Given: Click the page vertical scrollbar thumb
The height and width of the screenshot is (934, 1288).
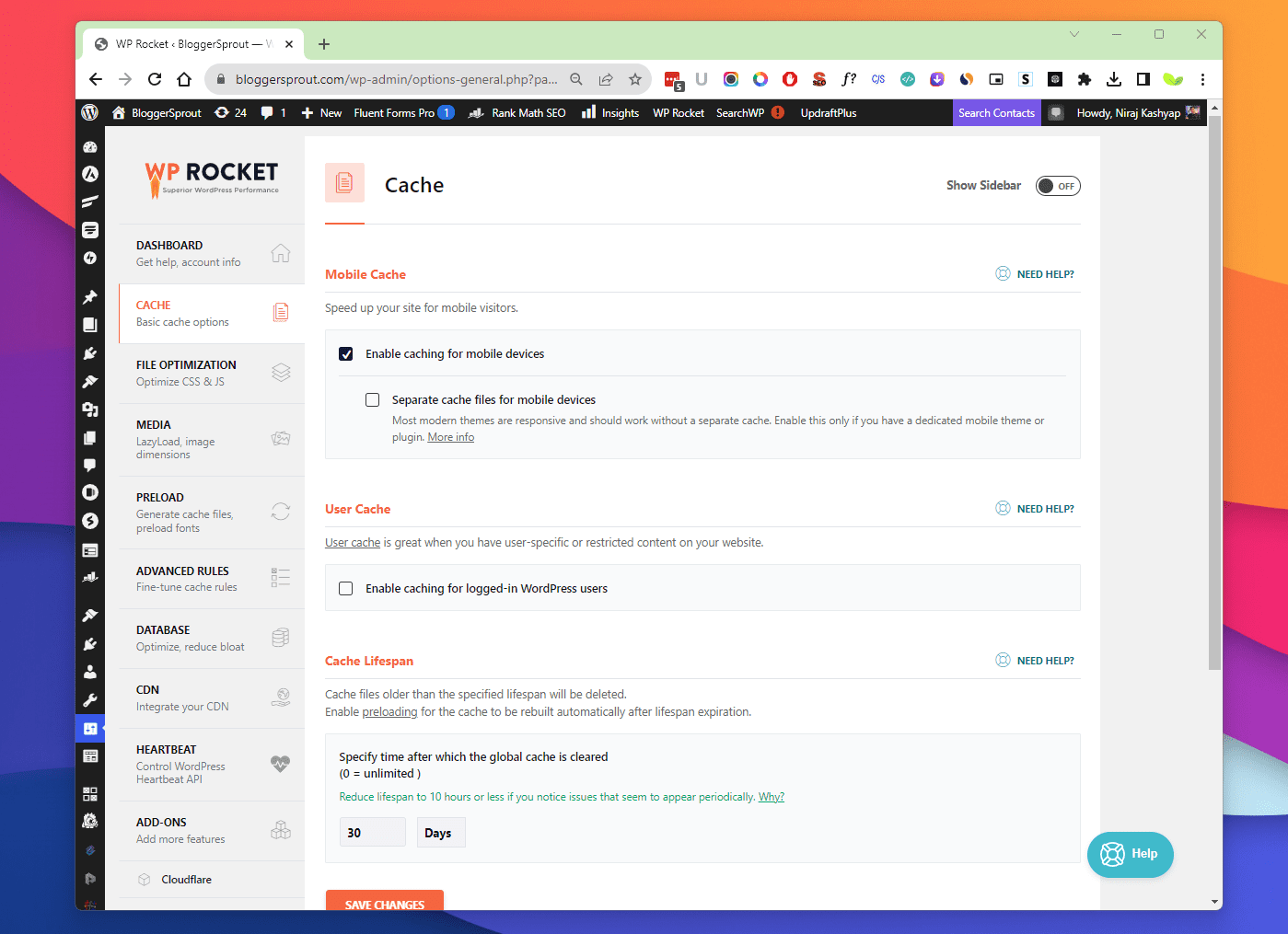Looking at the screenshot, I should click(x=1215, y=393).
